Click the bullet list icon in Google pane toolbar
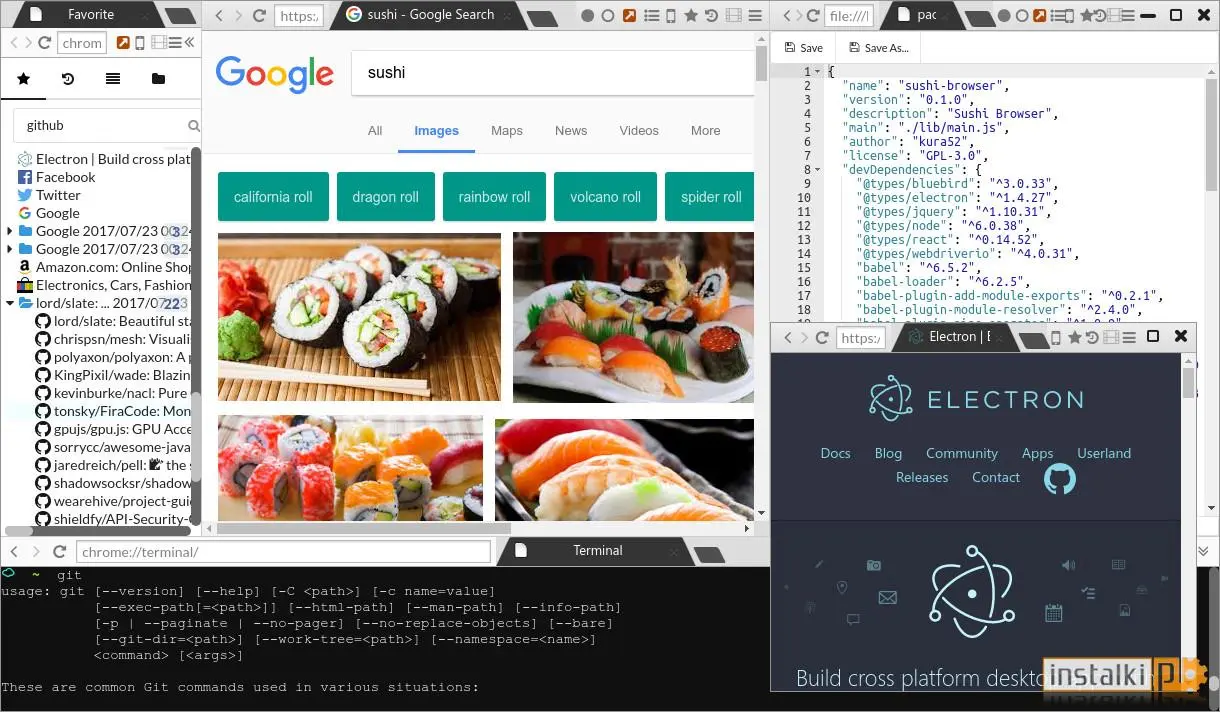 pos(652,16)
